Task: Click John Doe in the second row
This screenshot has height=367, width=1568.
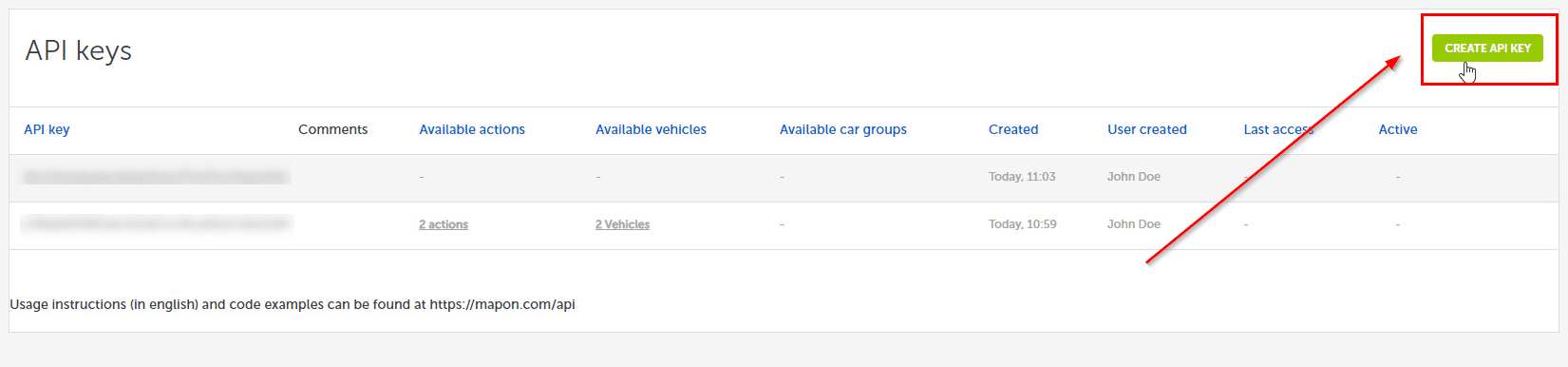Action: (1134, 224)
